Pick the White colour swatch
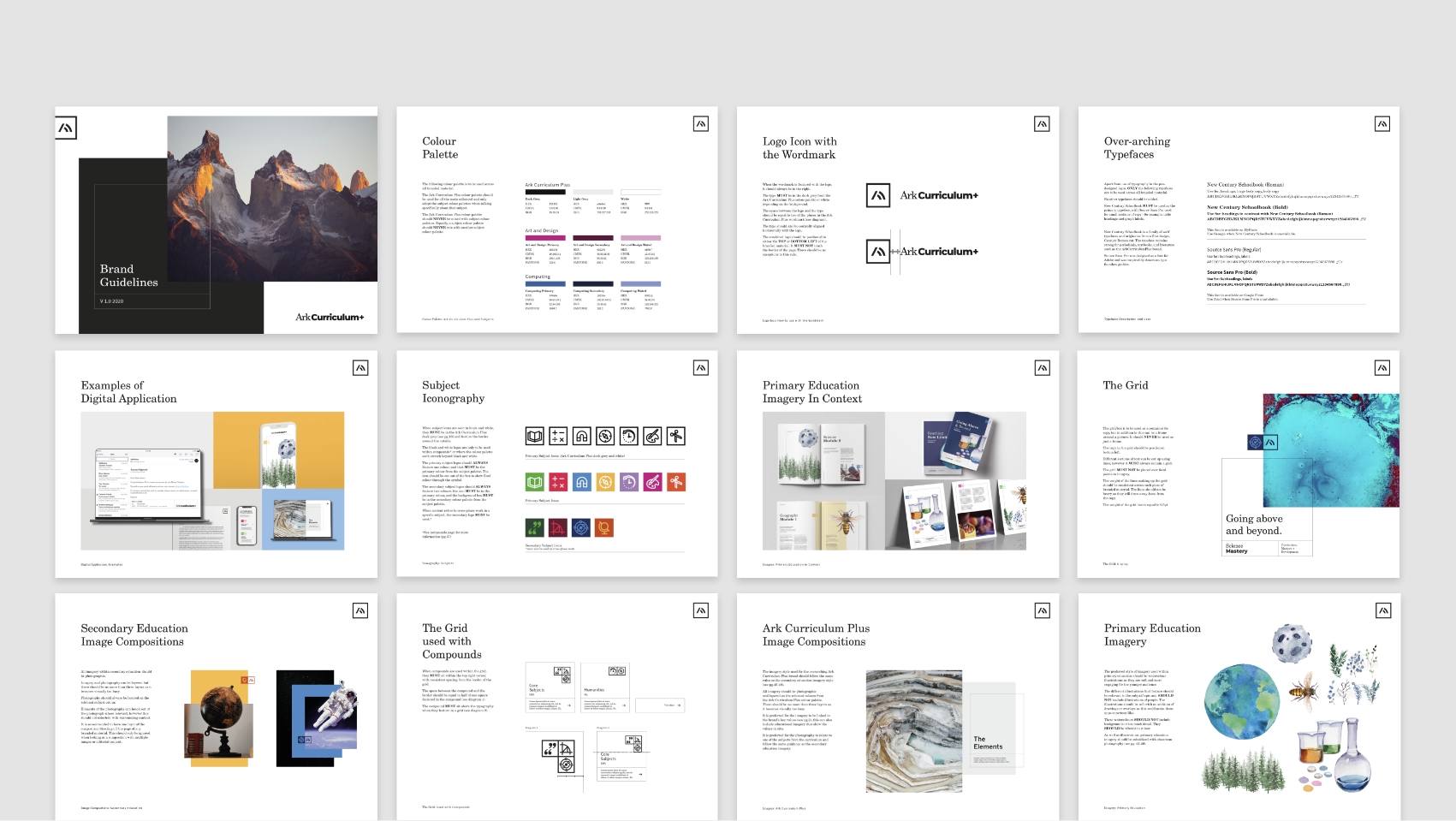The image size is (1456, 821). tap(640, 192)
